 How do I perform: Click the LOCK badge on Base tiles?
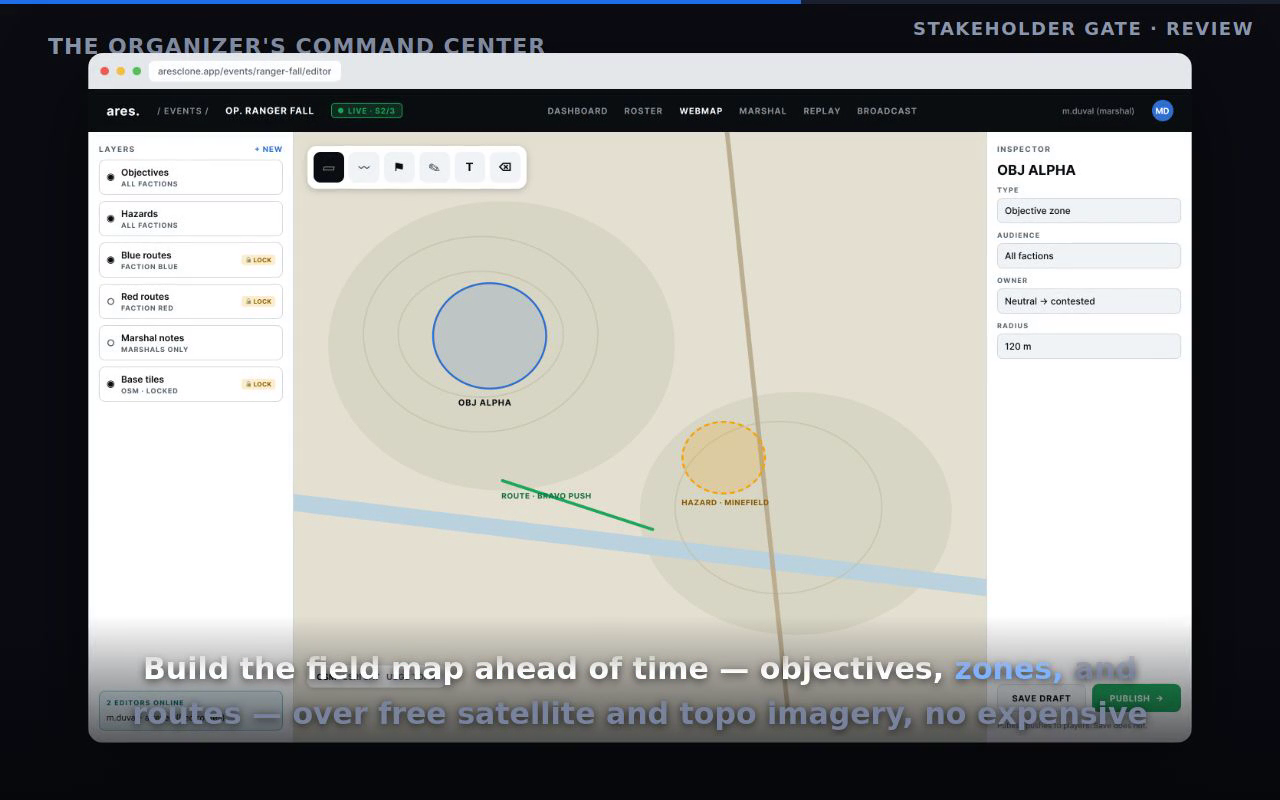click(258, 384)
